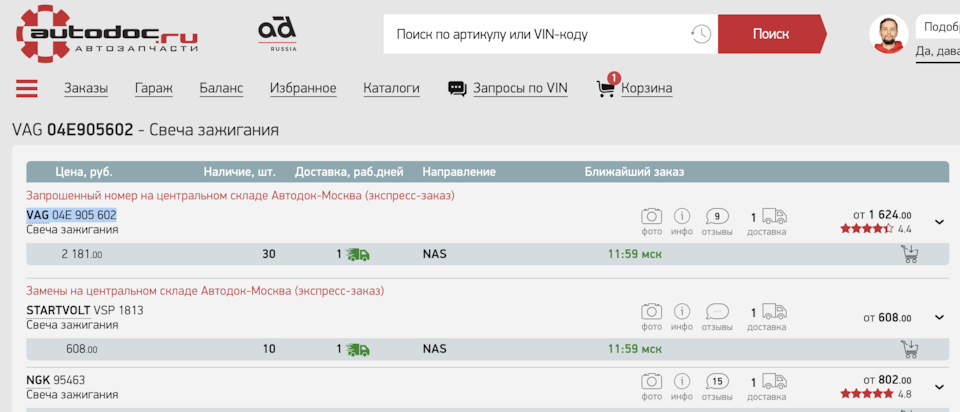
Task: Click the autodoc.ru logo
Action: (x=107, y=34)
